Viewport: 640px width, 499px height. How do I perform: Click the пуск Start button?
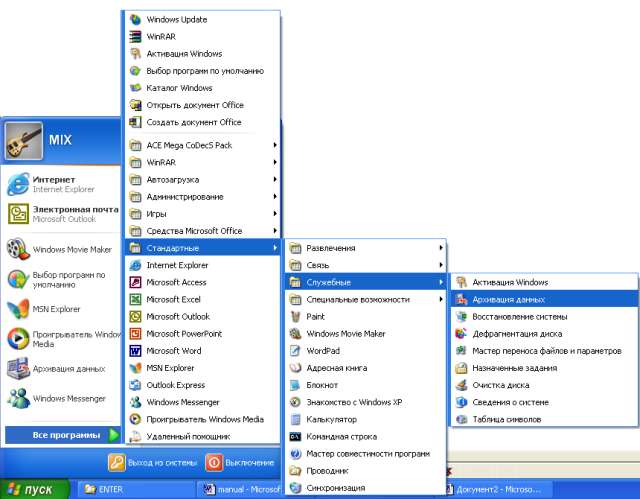point(34,489)
